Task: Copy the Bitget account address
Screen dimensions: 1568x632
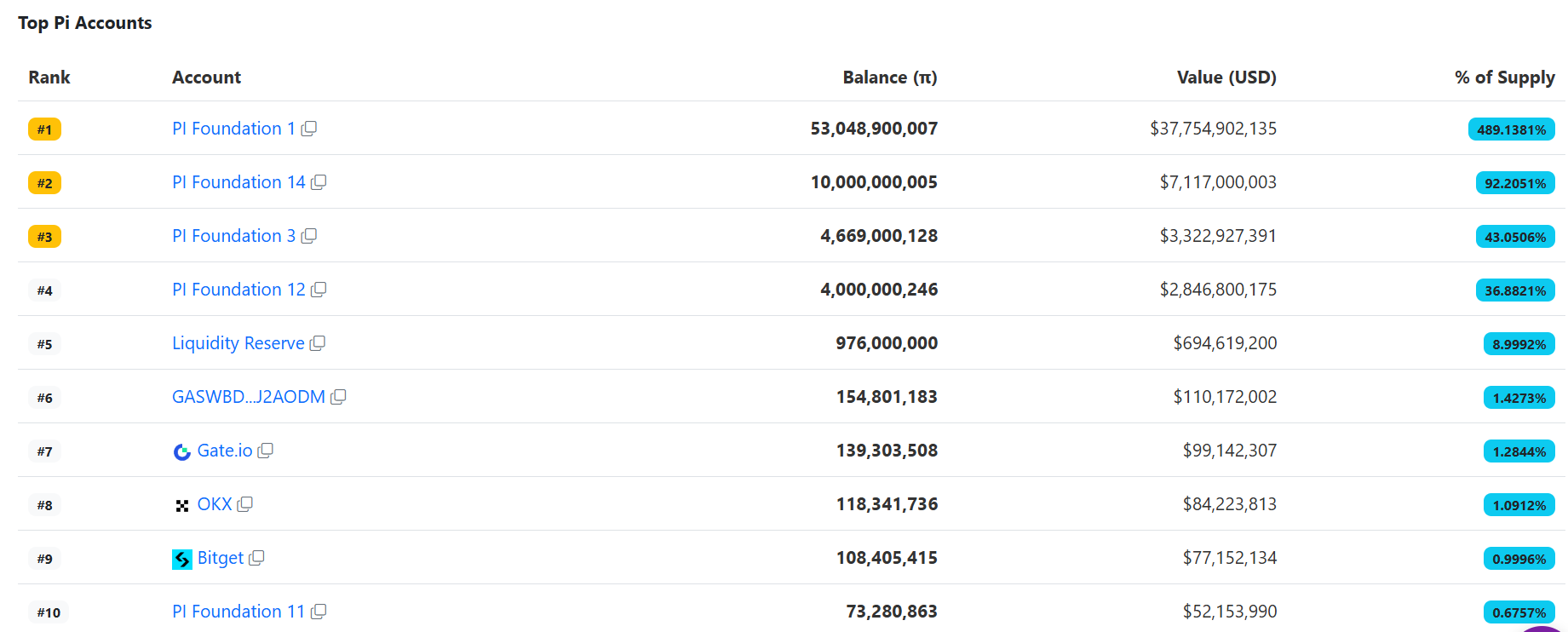Action: pos(256,558)
